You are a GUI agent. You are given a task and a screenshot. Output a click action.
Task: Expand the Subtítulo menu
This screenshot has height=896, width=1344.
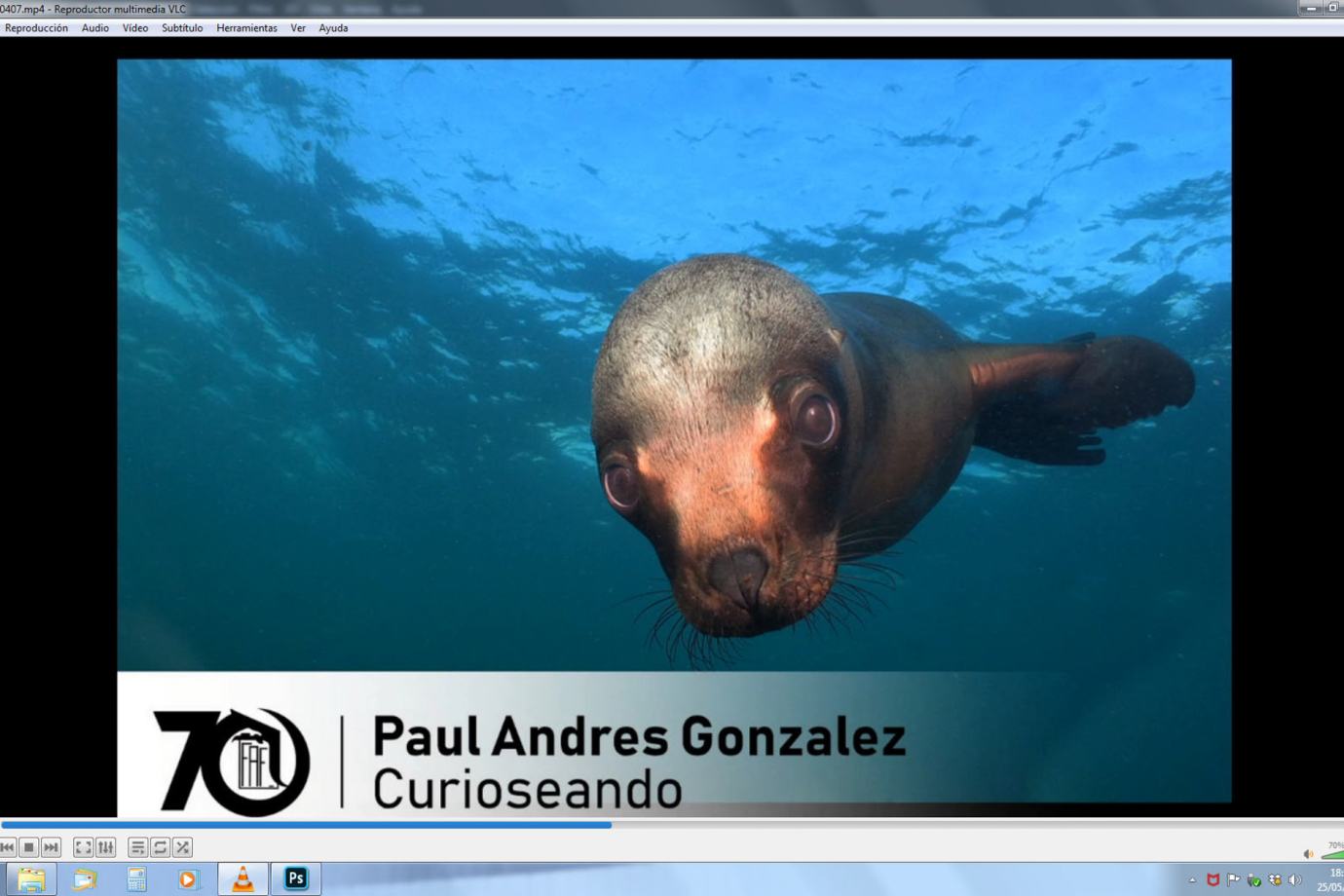click(182, 28)
